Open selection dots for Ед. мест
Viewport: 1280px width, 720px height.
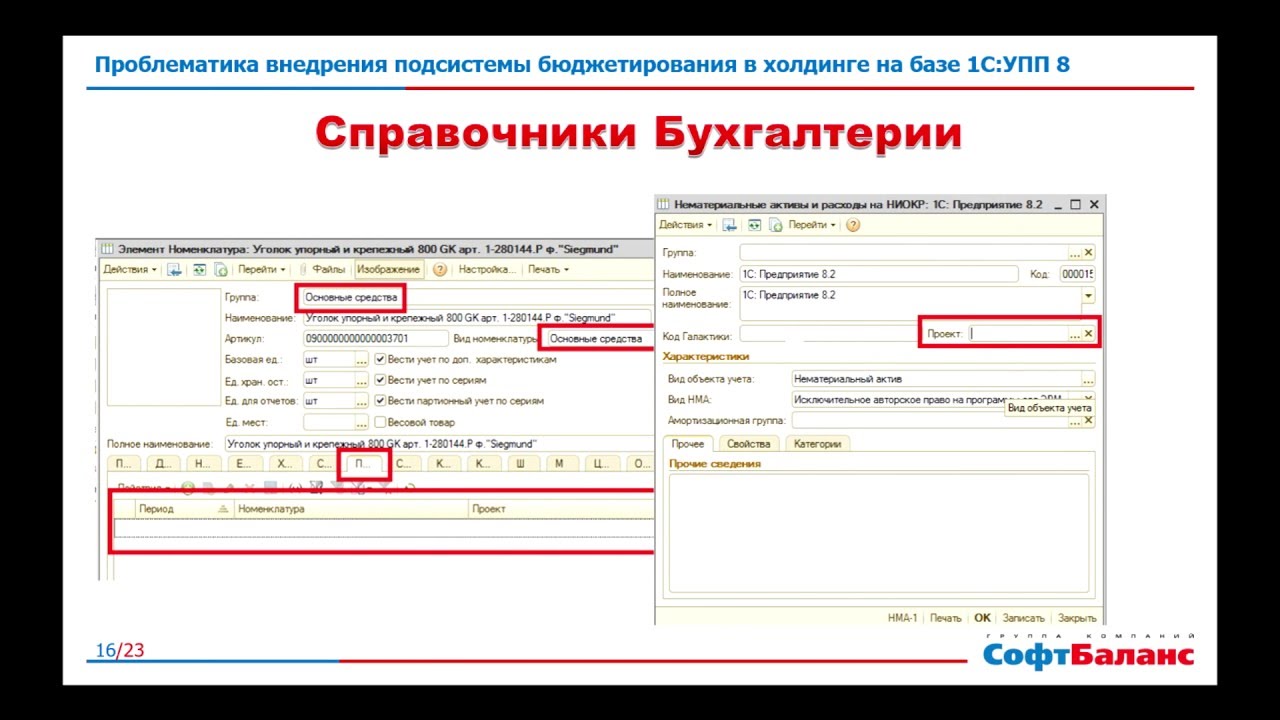pyautogui.click(x=362, y=422)
